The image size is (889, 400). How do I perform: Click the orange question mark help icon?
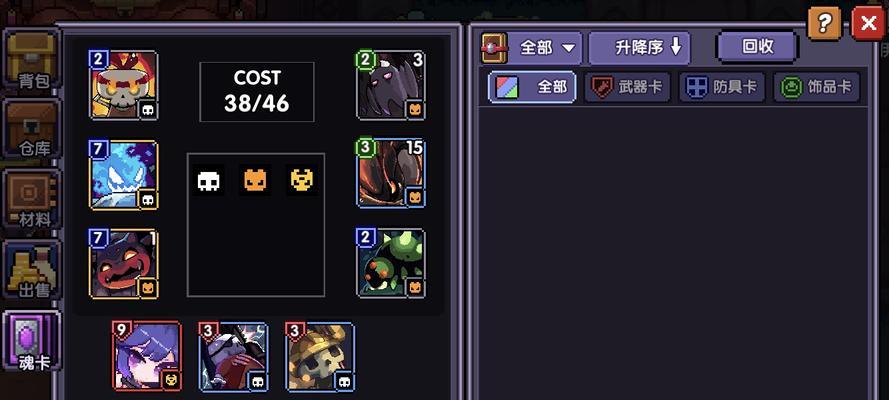point(824,24)
